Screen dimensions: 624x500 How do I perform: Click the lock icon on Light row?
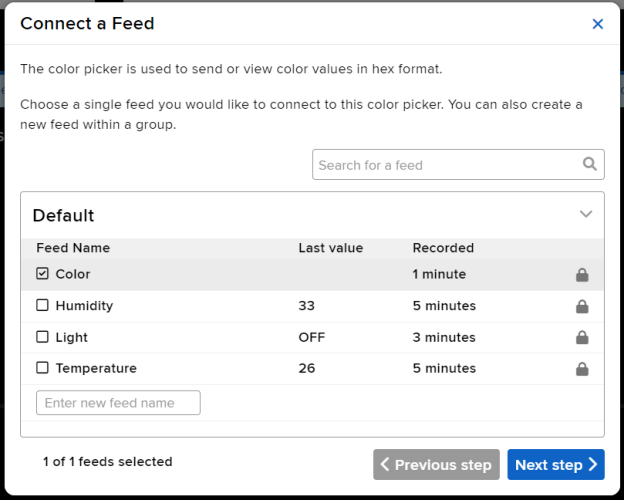pos(582,338)
